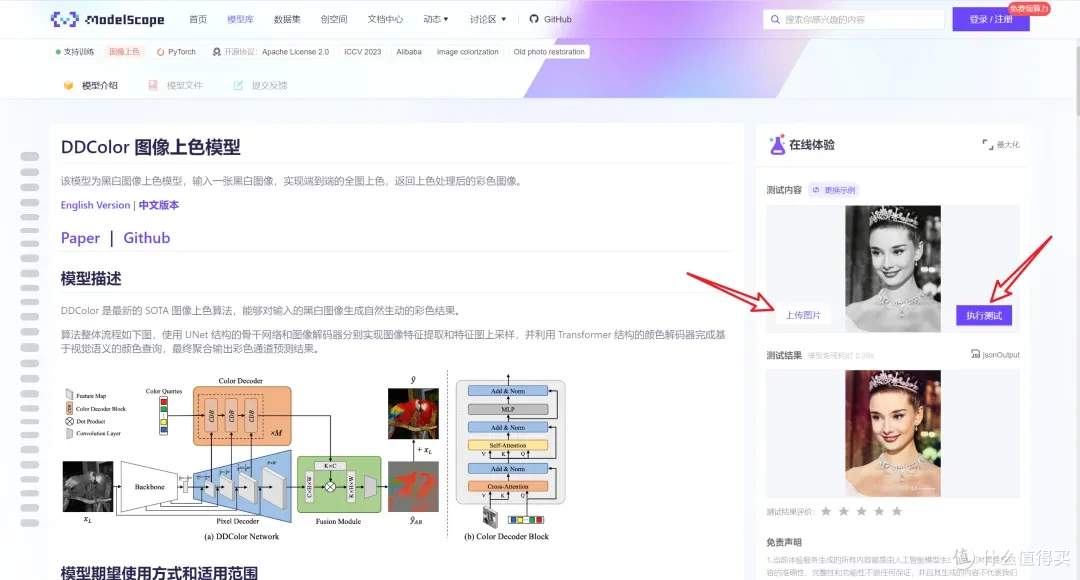This screenshot has height=580, width=1080.
Task: Expand the 动态 dropdown menu
Action: coord(436,19)
